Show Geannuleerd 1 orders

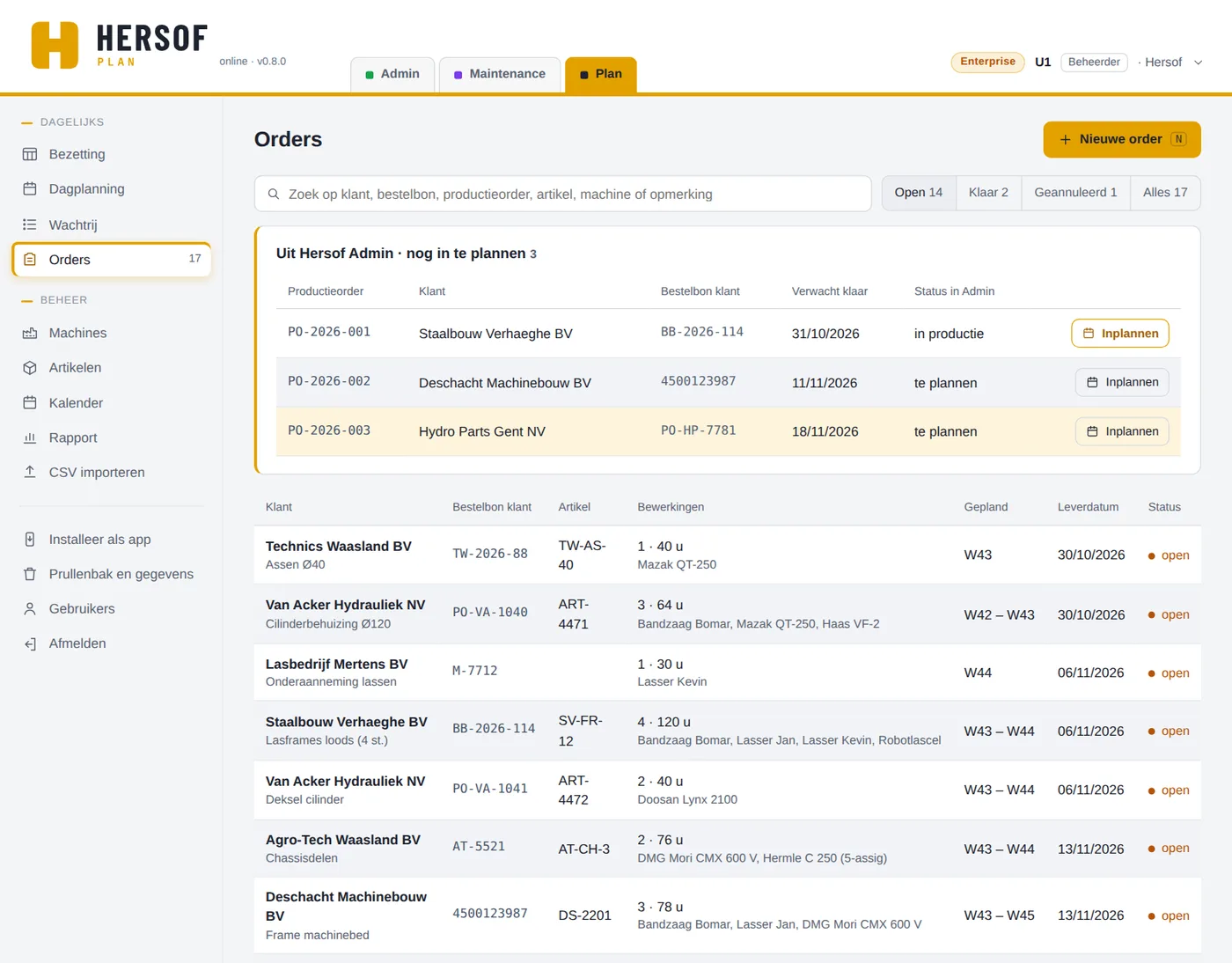(1075, 193)
